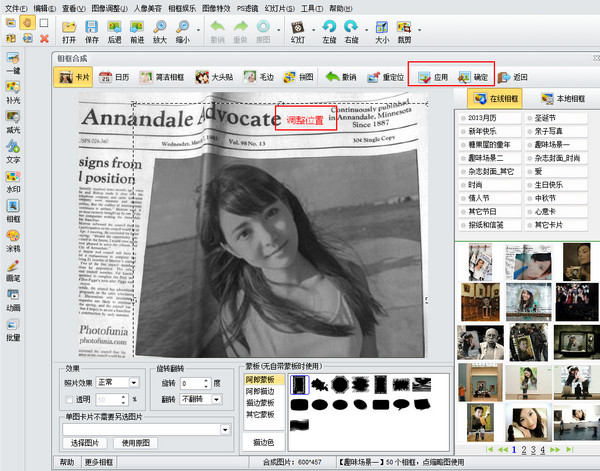Viewport: 600px width, 471px height.
Task: Start slideshow with the 幻灯 icon
Action: 298,31
